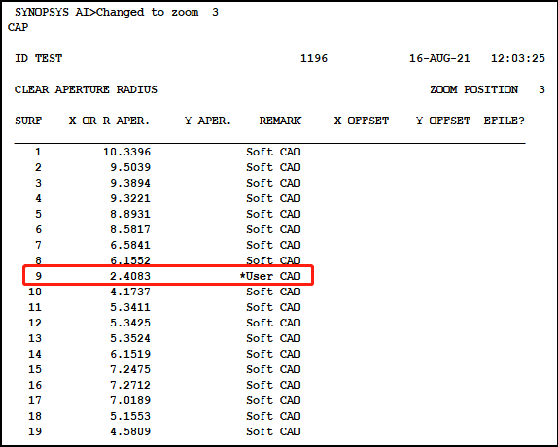The image size is (558, 447).
Task: Select aperture value 5.3524
Action: (130, 338)
